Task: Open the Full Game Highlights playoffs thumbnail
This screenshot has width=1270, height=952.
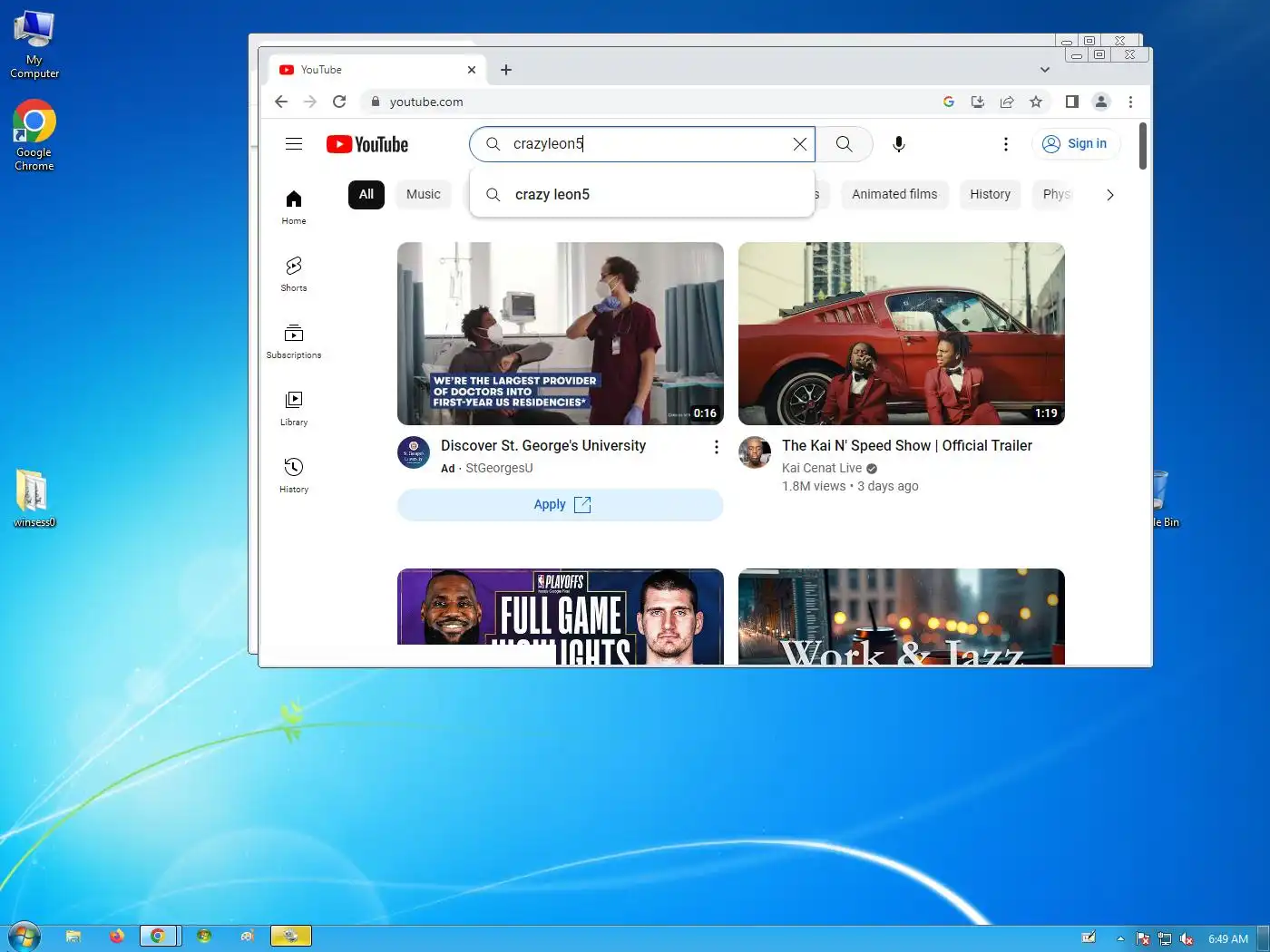Action: (x=561, y=617)
